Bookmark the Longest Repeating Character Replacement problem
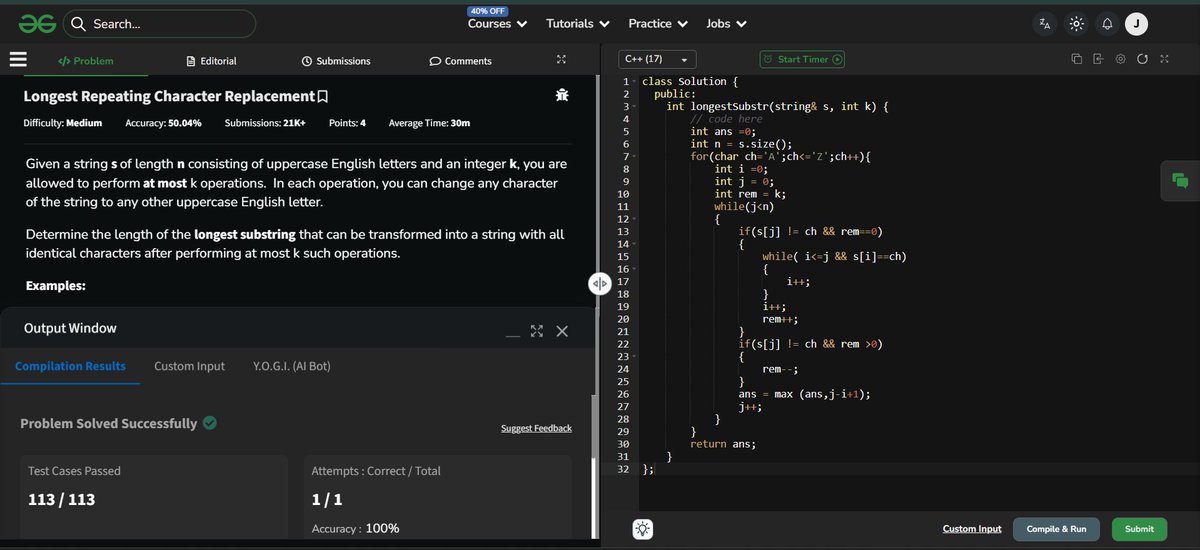 point(322,97)
